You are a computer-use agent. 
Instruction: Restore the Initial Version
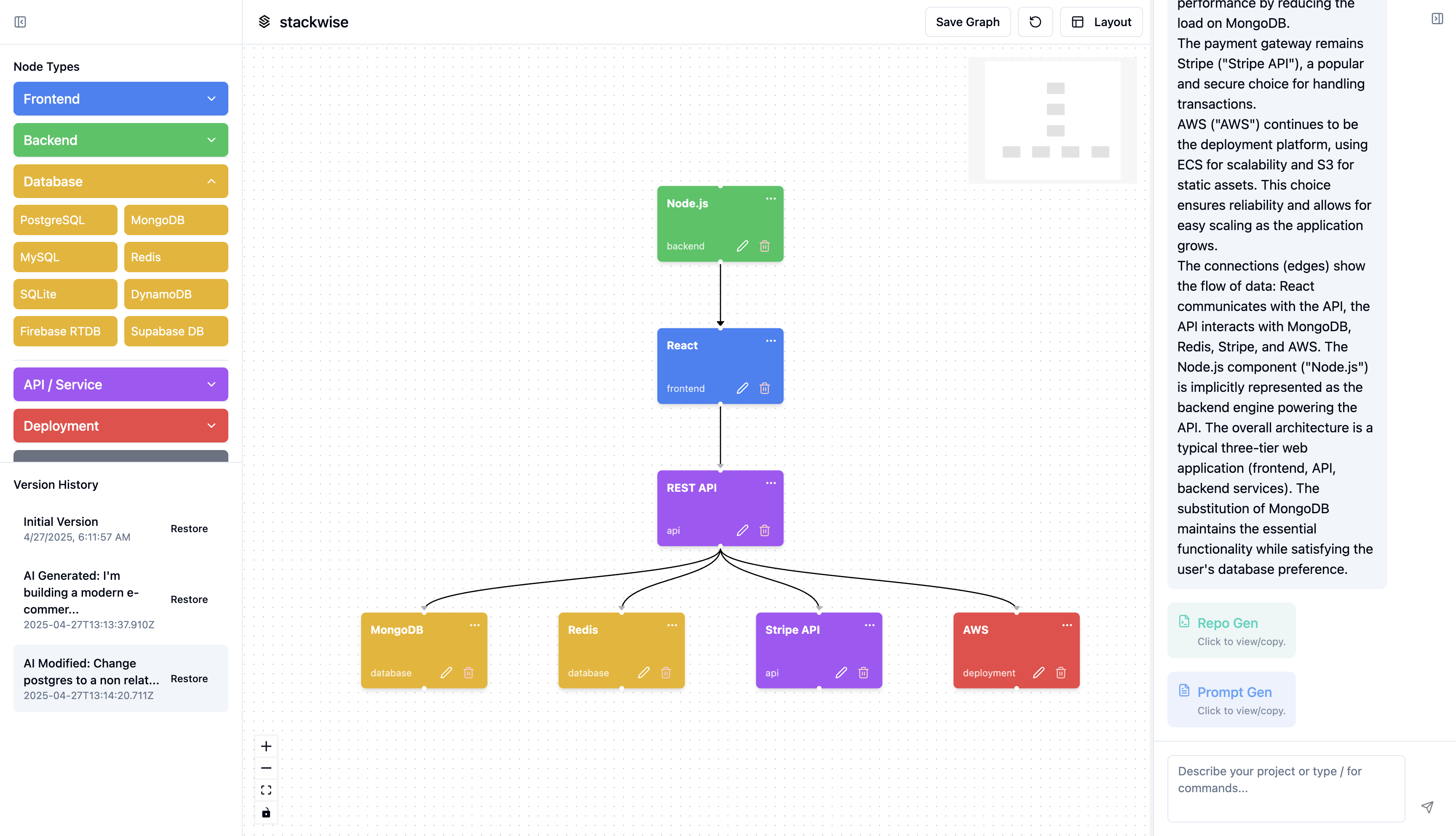tap(189, 528)
